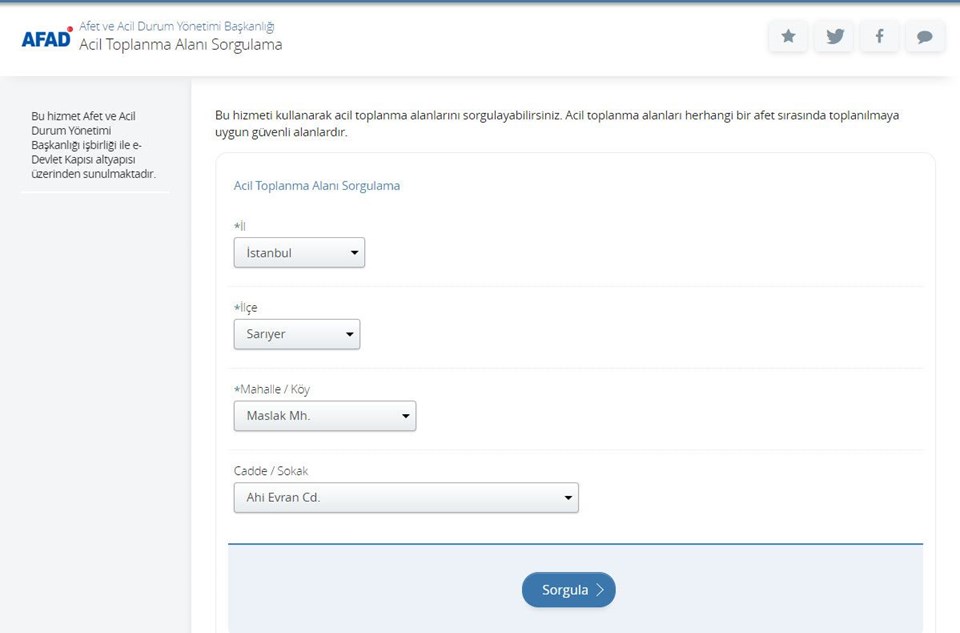This screenshot has width=960, height=633.
Task: Click the chevron arrow inside the Sorgula button
Action: click(600, 590)
